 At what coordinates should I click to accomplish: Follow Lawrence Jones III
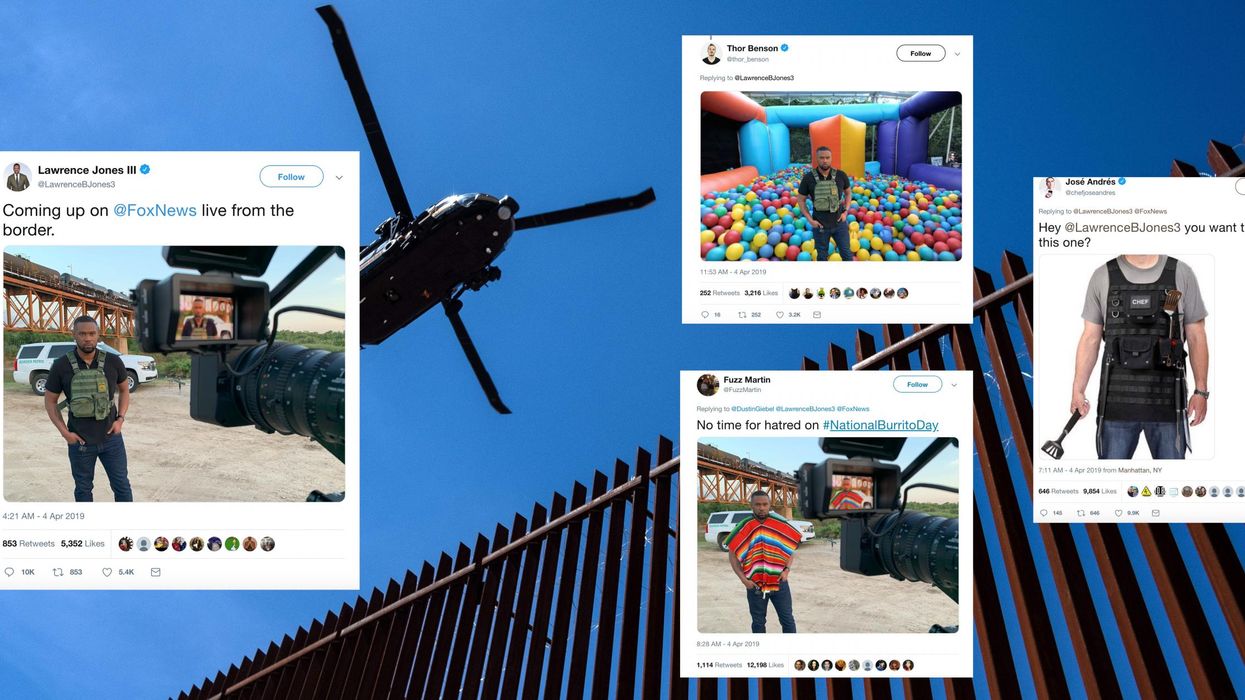tap(291, 177)
